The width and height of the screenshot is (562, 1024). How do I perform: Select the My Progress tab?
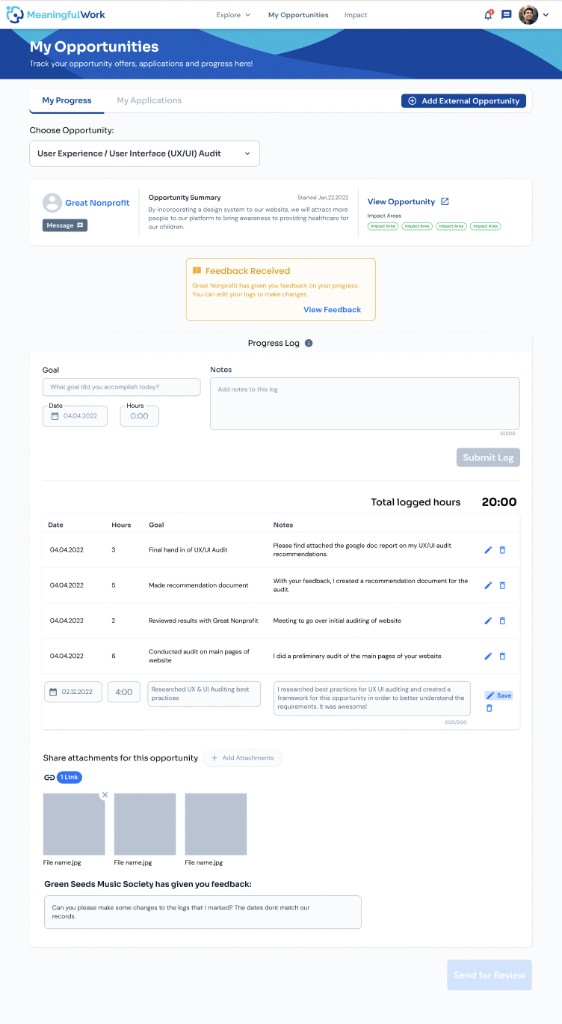(x=67, y=101)
